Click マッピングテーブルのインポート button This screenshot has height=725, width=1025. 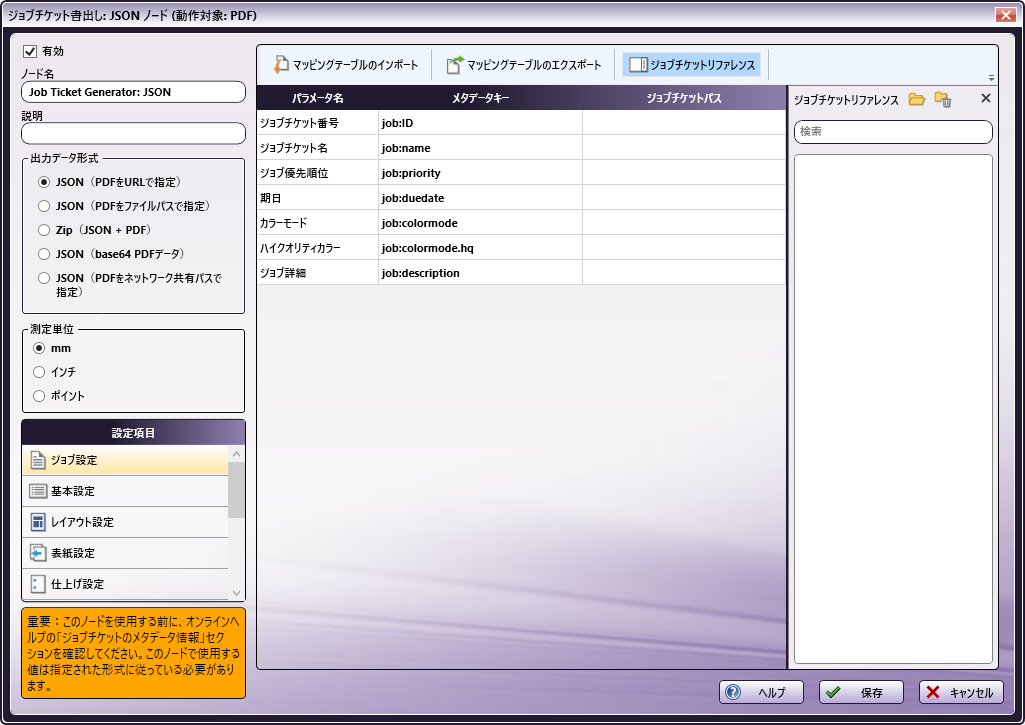tap(345, 64)
